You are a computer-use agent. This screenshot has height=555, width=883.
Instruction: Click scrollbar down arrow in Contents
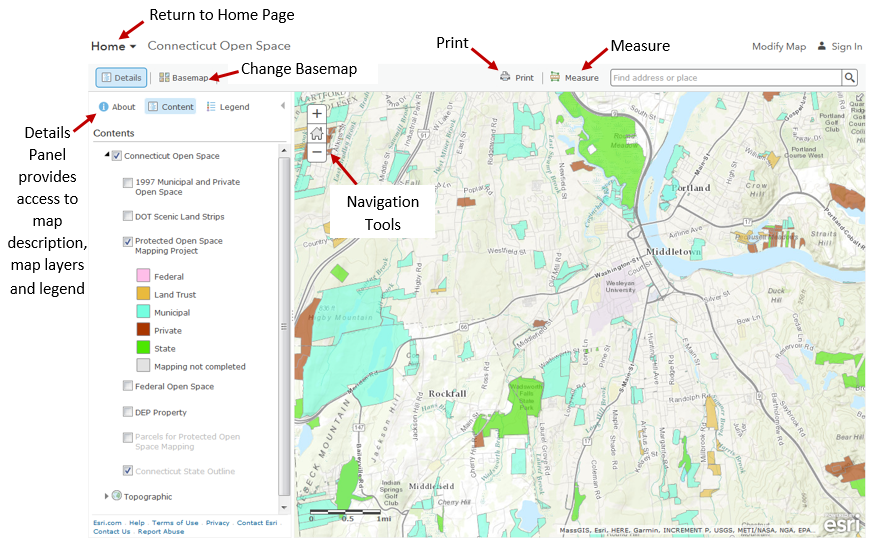tap(284, 507)
